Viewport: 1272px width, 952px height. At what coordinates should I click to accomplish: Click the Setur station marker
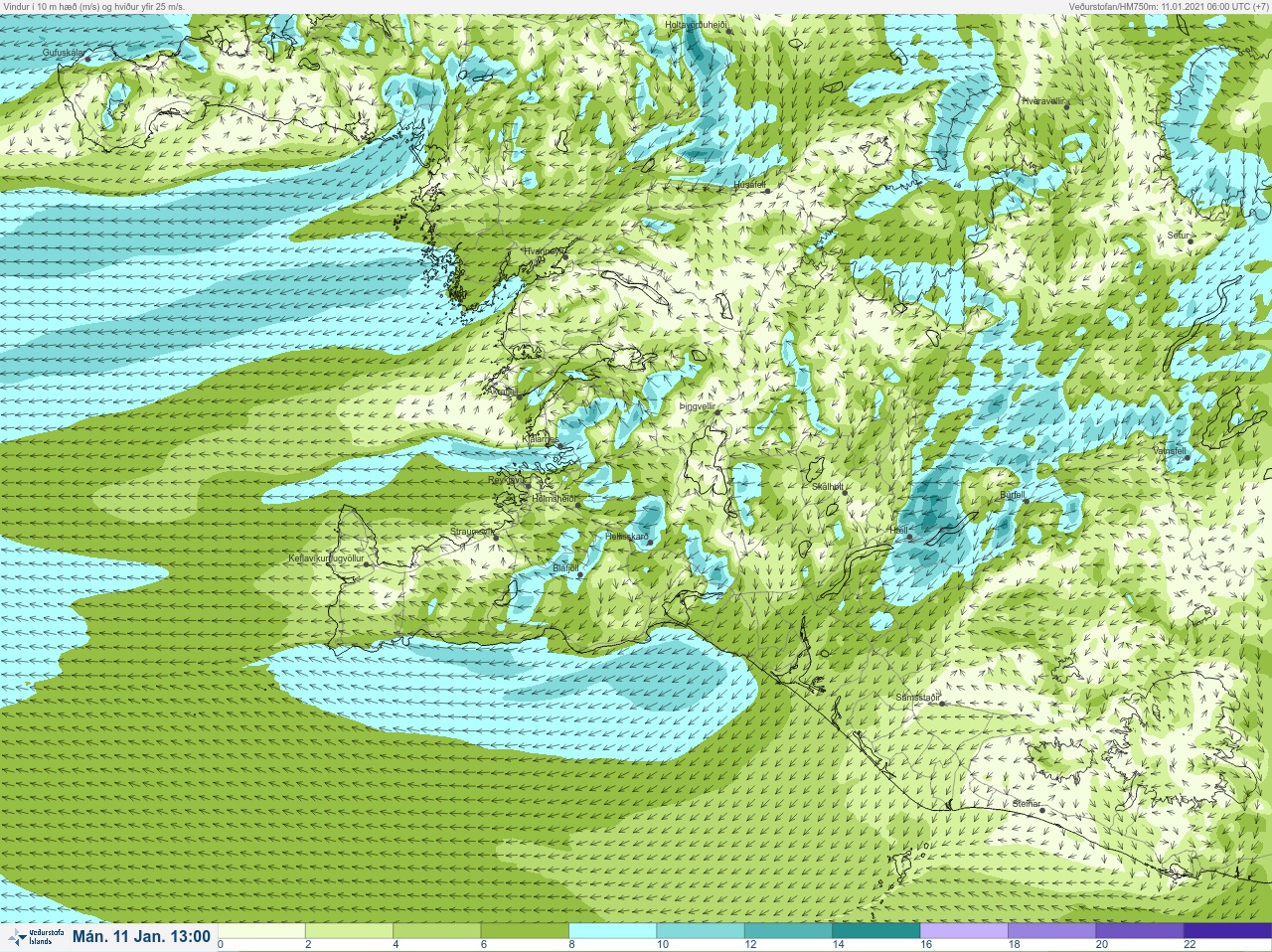tap(1191, 240)
